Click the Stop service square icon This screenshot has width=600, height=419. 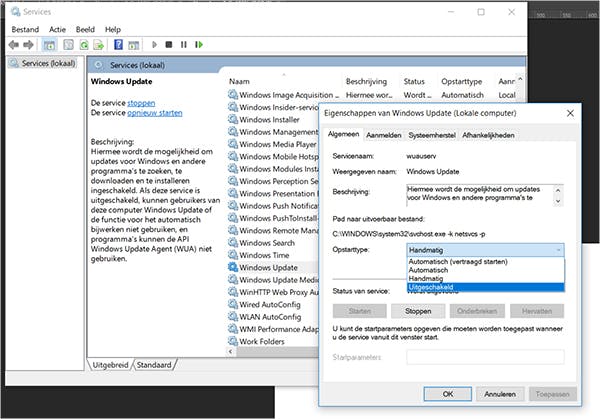[x=169, y=45]
